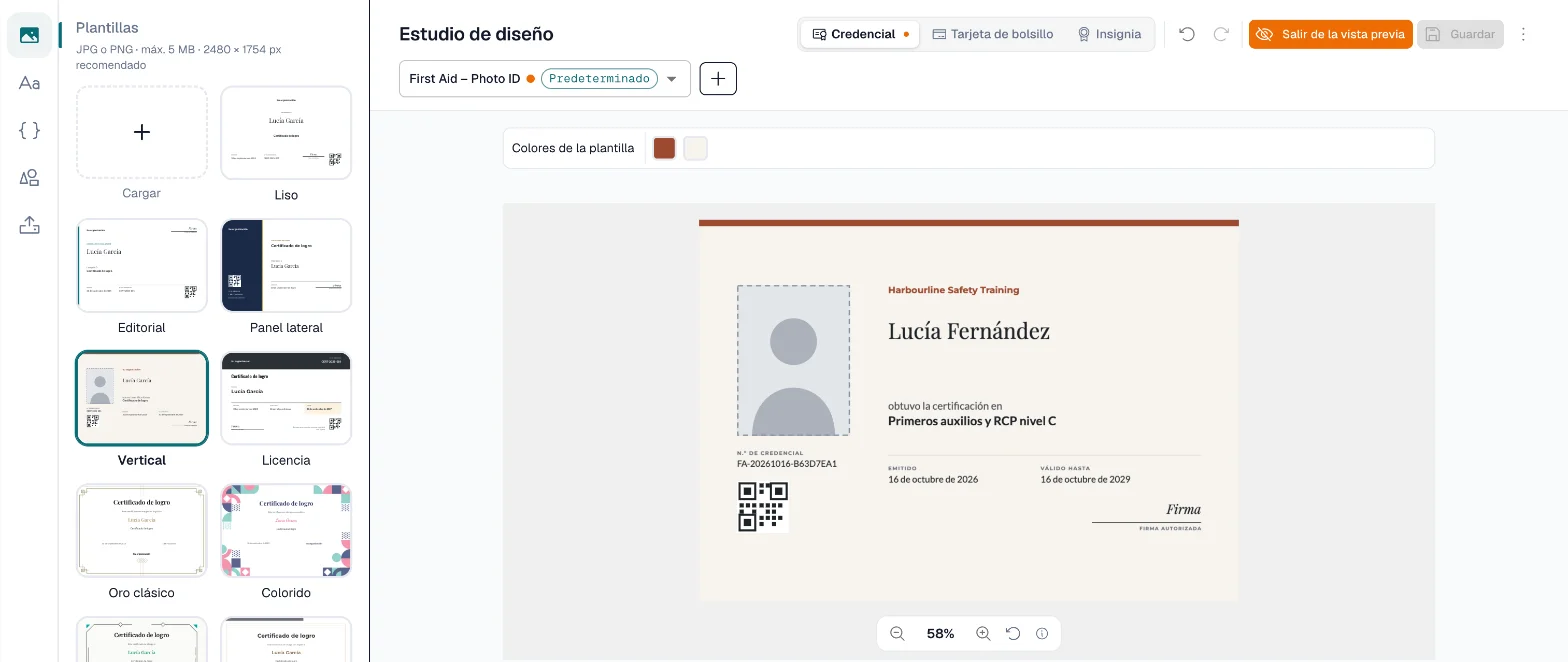Image resolution: width=1568 pixels, height=662 pixels.
Task: Show canvas info icon
Action: tap(1042, 633)
